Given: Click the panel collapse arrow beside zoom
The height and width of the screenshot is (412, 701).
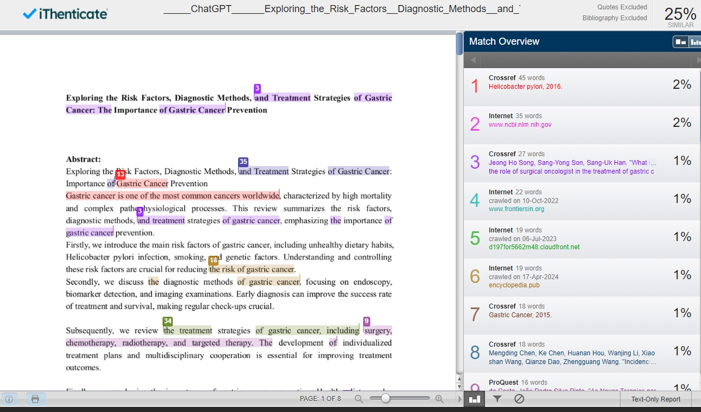Looking at the screenshot, I should pos(459,399).
